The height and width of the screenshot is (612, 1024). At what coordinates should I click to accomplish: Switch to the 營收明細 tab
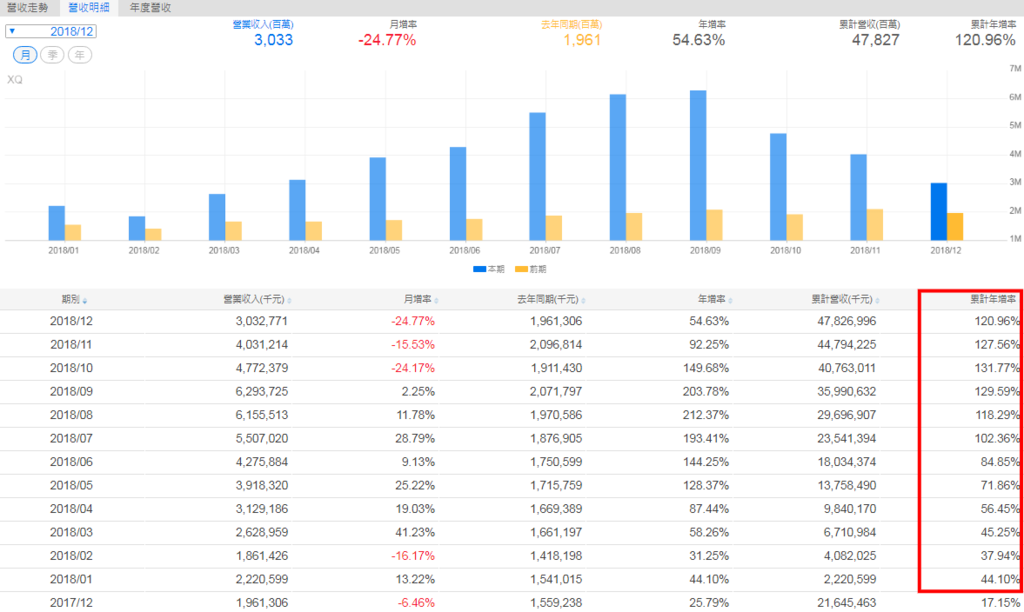(89, 8)
